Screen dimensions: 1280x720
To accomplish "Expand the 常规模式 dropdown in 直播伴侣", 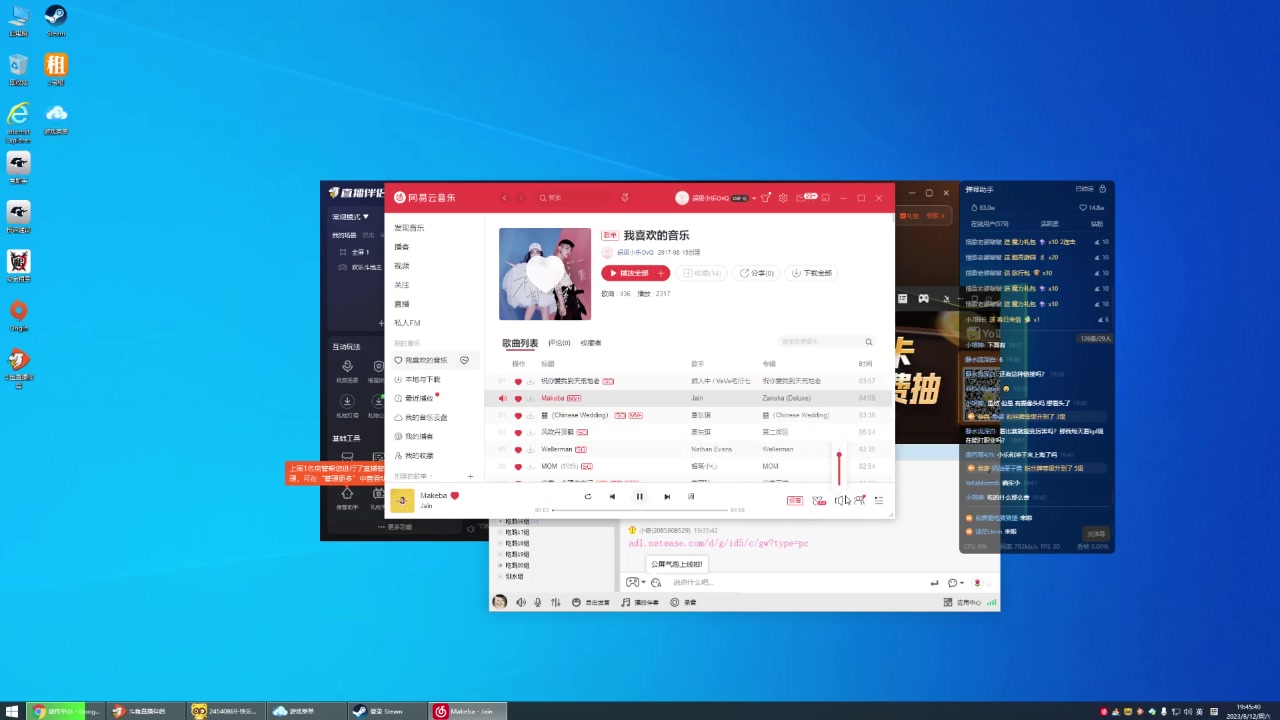I will [x=351, y=217].
